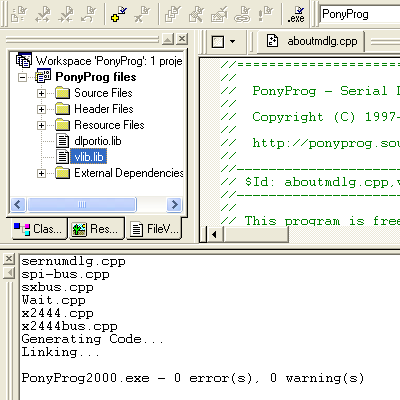Click the Linking... output line
Screen dimensions: 400x400
(x=61, y=352)
